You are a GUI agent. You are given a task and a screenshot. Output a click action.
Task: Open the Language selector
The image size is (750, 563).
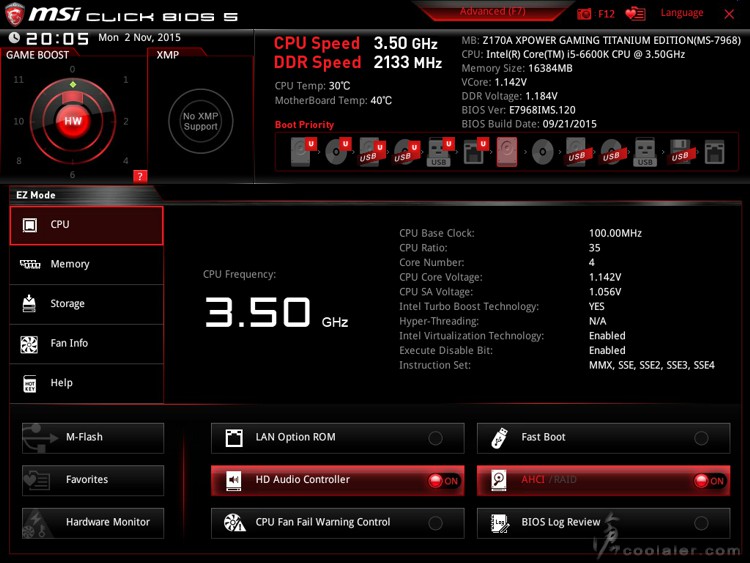tap(682, 13)
